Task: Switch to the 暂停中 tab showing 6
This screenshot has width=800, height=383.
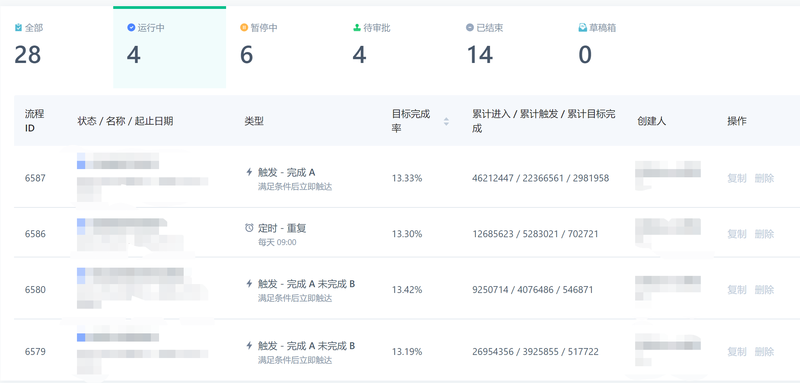Action: [282, 47]
